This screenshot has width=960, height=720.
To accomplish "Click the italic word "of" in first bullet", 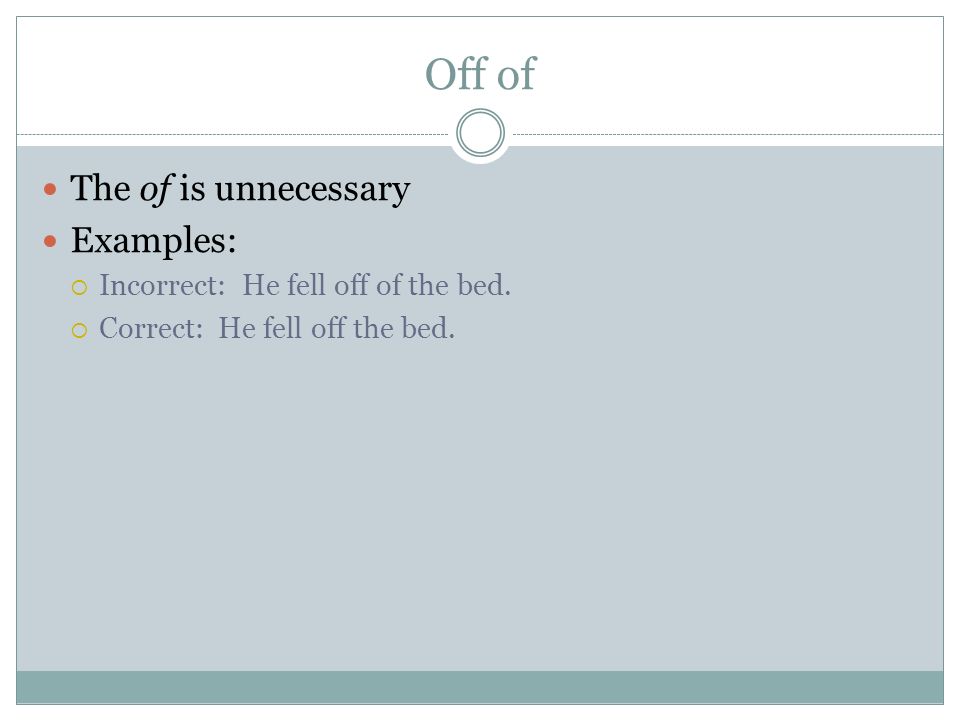I will (157, 189).
